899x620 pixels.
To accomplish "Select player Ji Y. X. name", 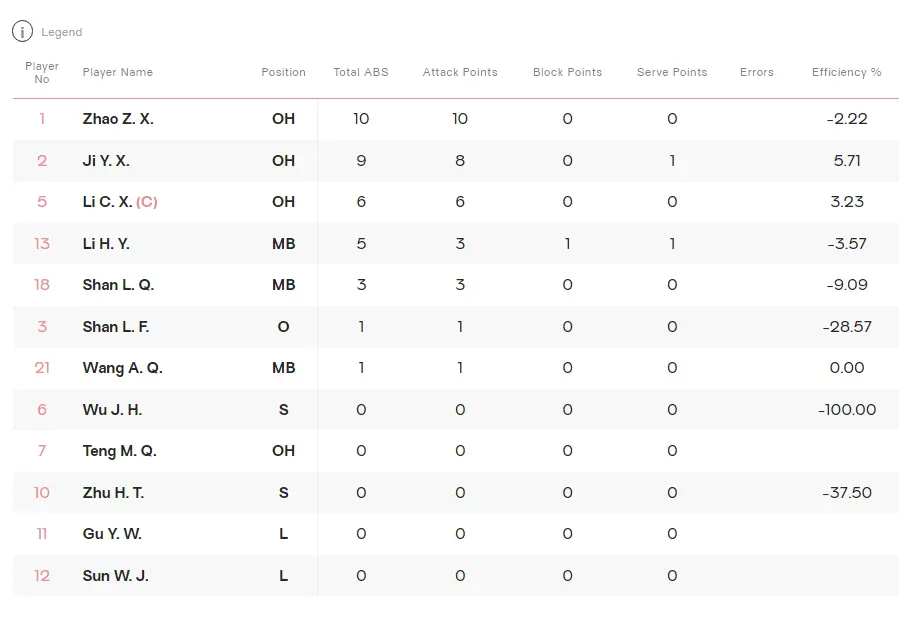I will coord(106,161).
